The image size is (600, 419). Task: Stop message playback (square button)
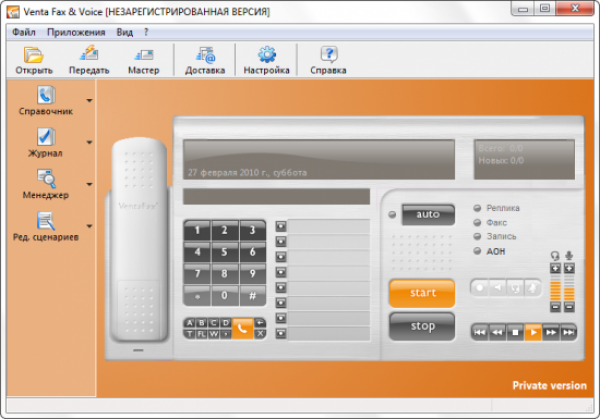tap(515, 332)
